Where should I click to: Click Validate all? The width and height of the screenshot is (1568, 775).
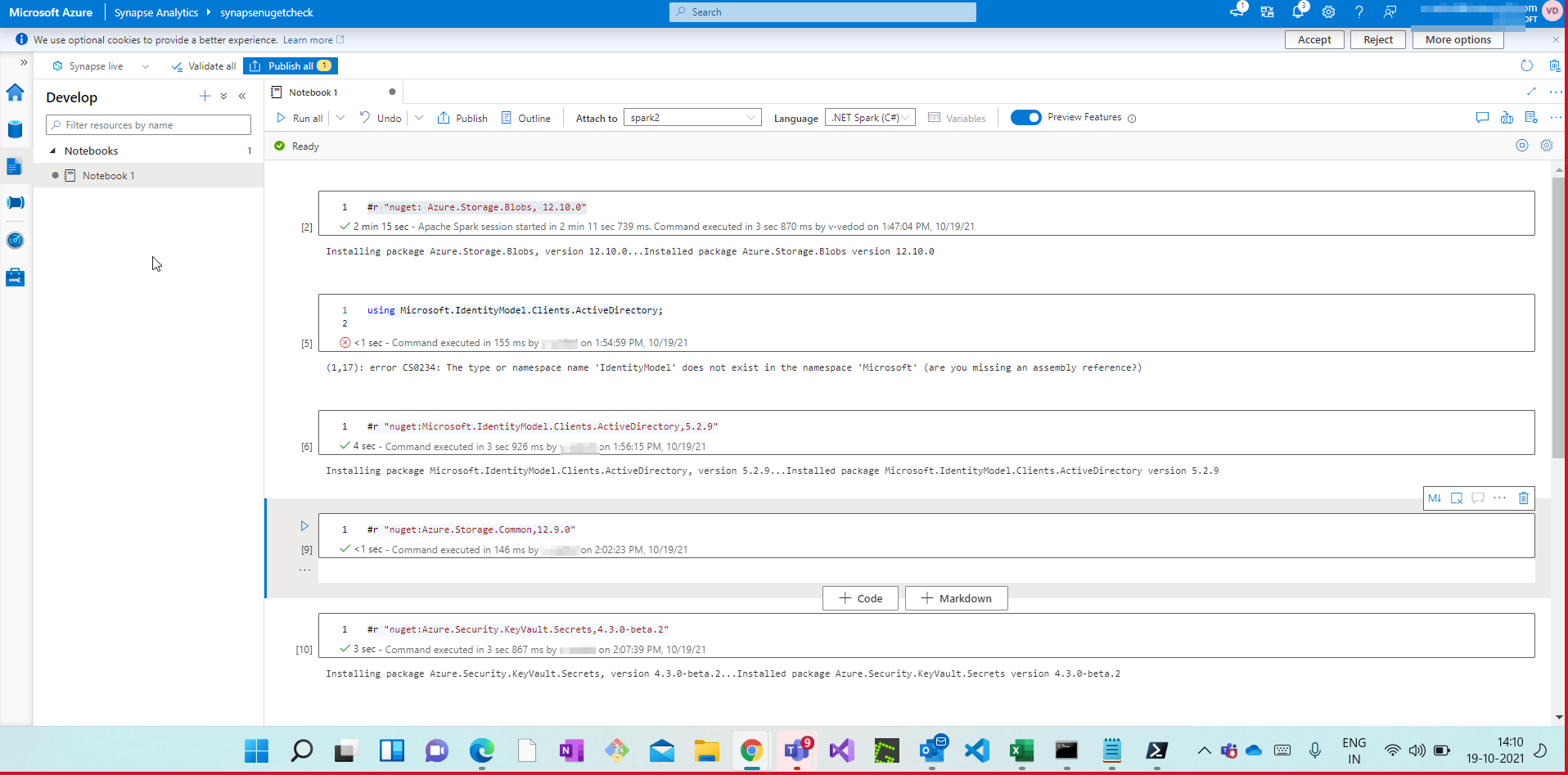(204, 66)
